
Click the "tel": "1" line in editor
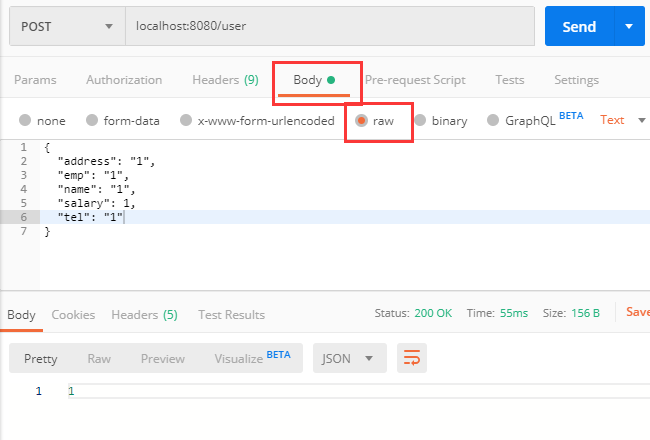tap(90, 217)
